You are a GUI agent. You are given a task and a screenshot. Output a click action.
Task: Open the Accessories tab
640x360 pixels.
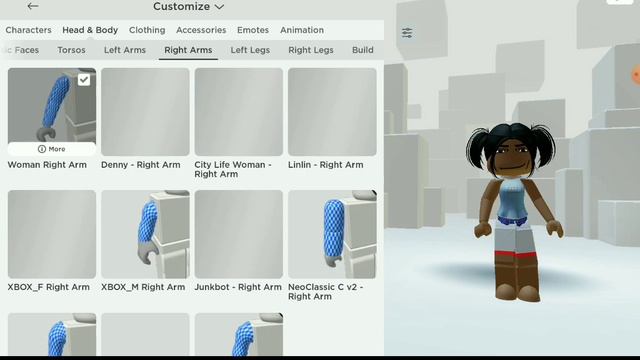(x=201, y=30)
